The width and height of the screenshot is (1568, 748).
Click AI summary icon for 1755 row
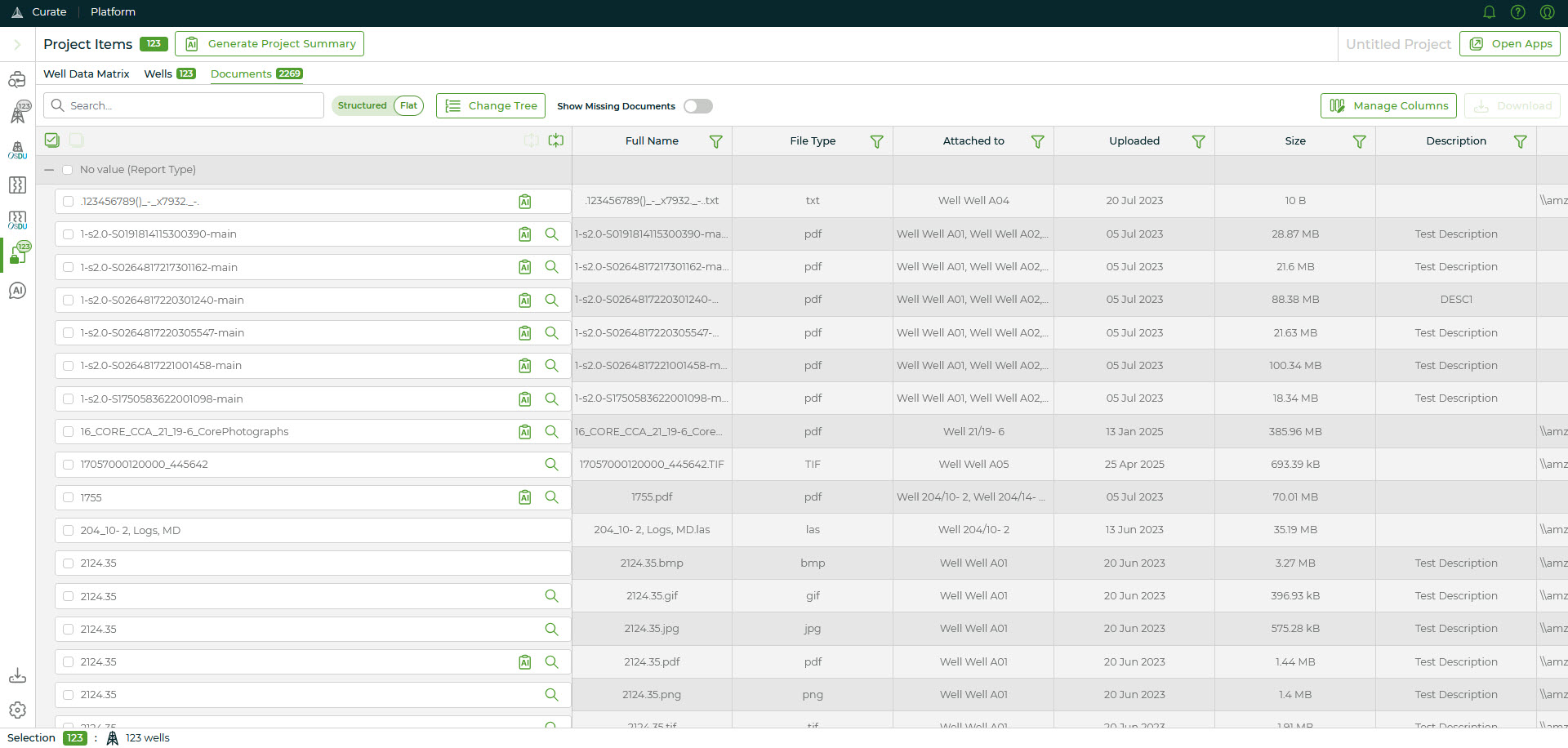coord(525,497)
